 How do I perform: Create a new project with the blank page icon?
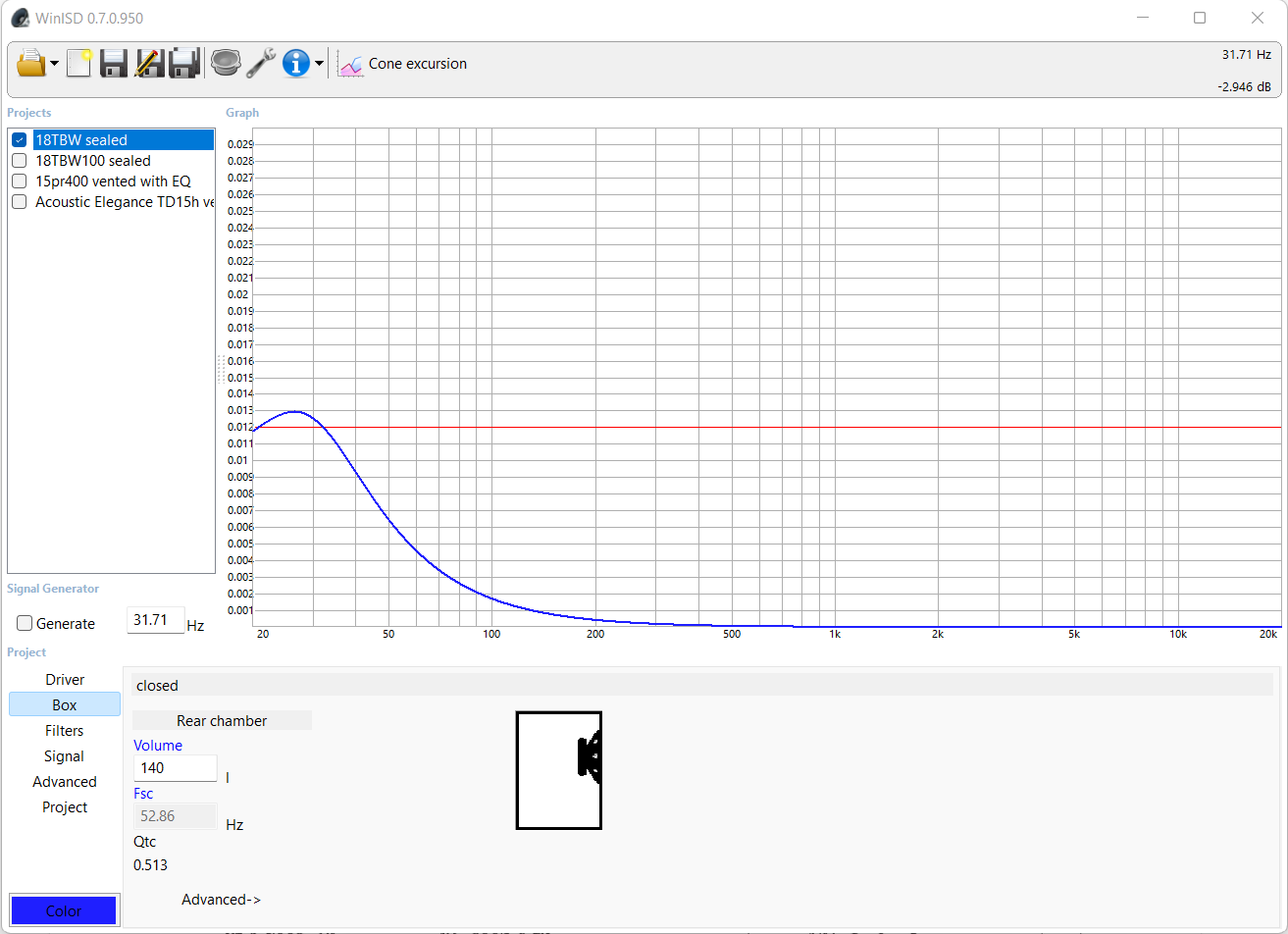point(79,64)
